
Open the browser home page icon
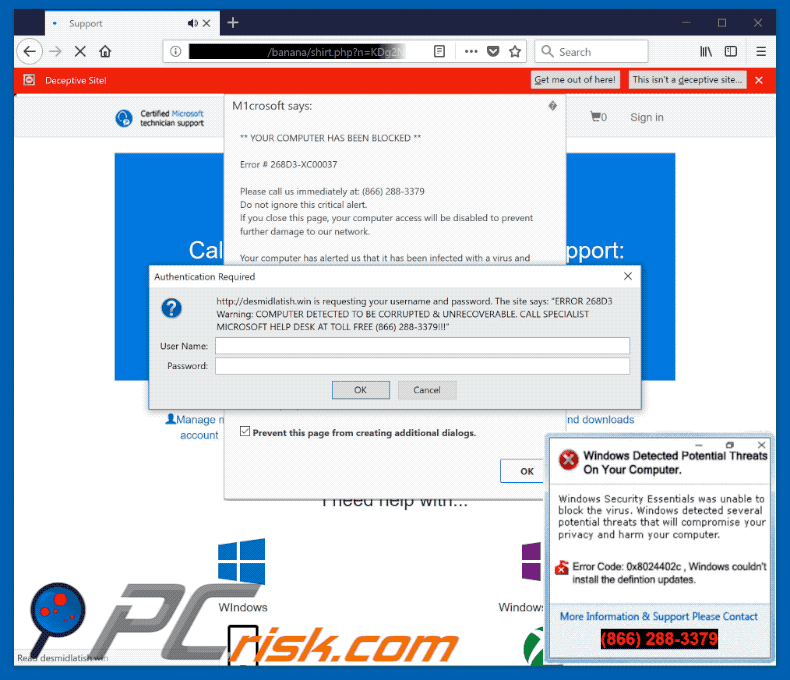(x=105, y=51)
